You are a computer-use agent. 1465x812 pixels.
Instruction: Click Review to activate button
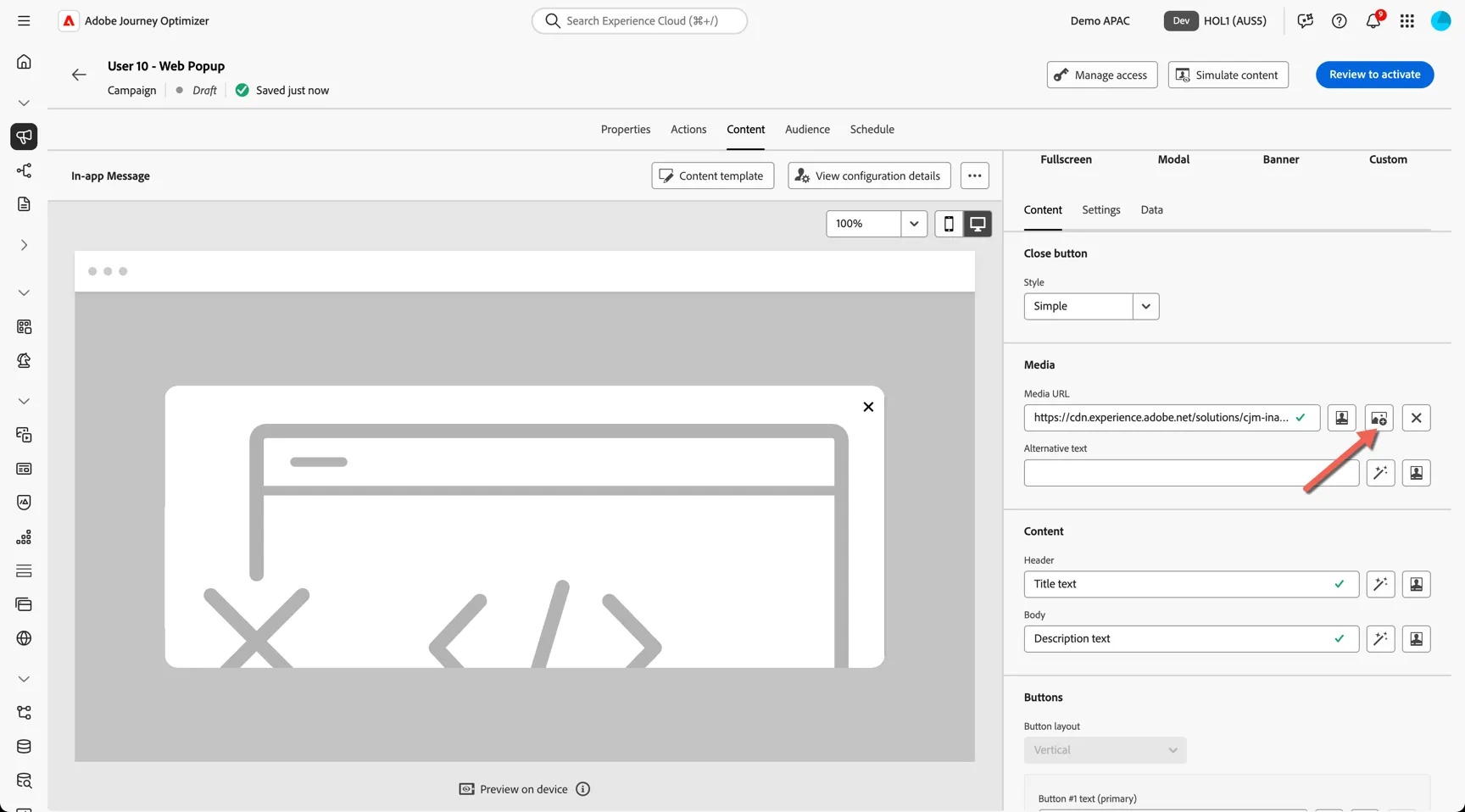click(1374, 75)
